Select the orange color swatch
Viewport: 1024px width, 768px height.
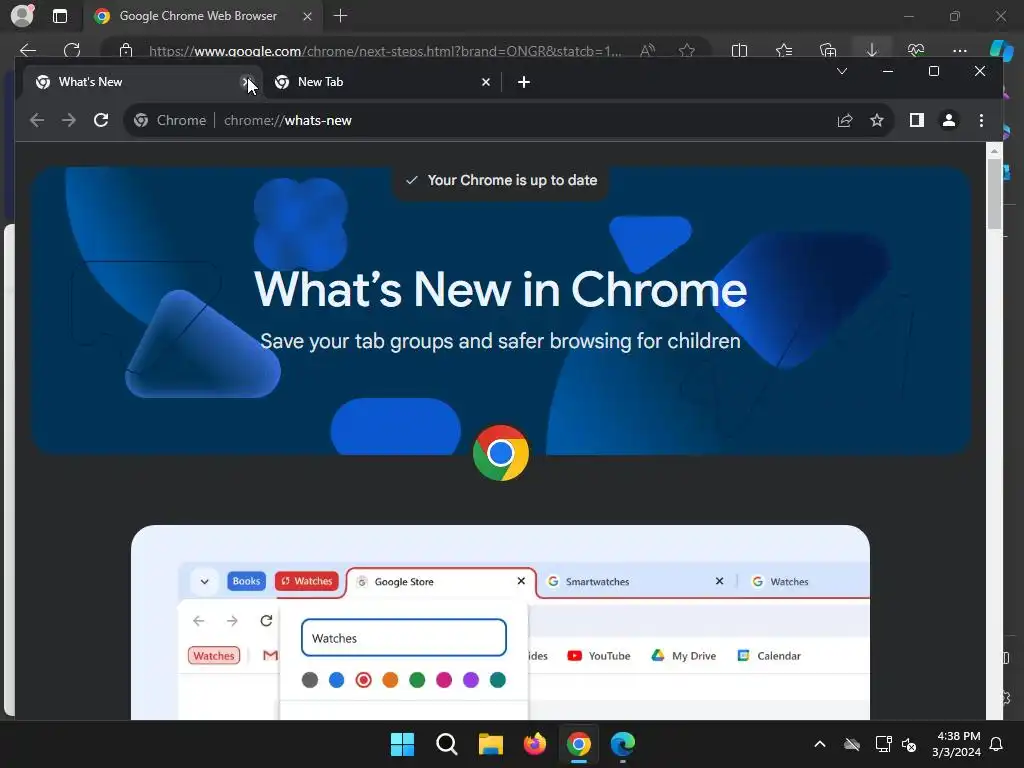coord(390,680)
